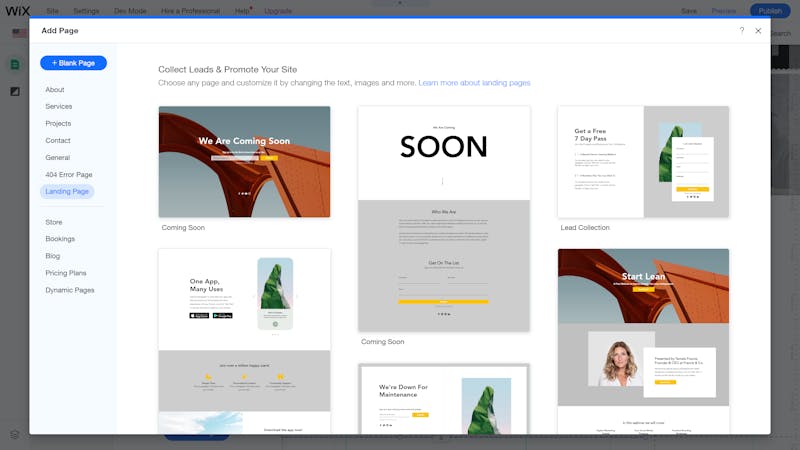Click the + Blank Page button
Viewport: 800px width, 450px height.
click(73, 63)
